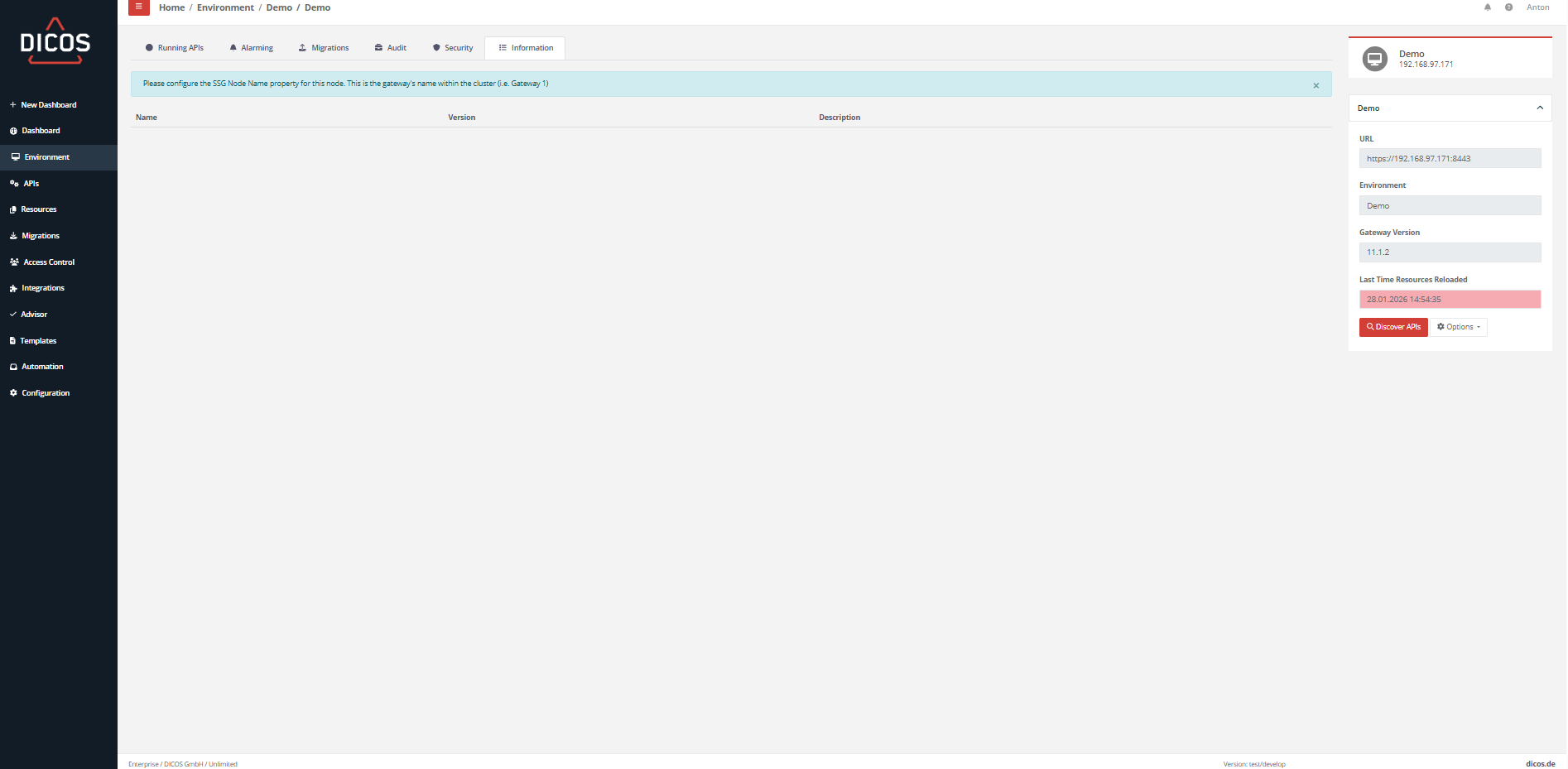Open the Audit tab

(x=390, y=48)
